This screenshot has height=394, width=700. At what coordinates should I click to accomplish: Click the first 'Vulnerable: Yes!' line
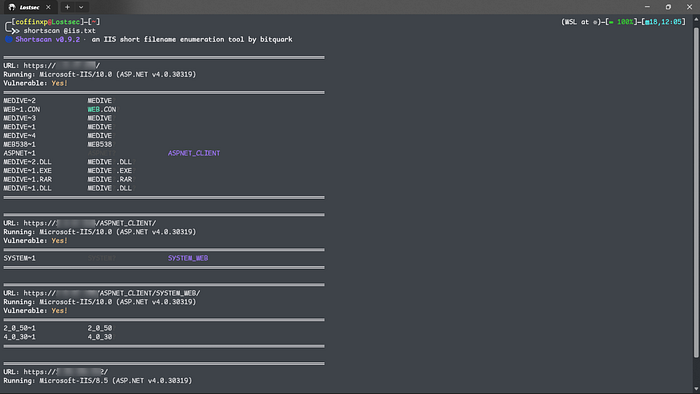point(36,83)
